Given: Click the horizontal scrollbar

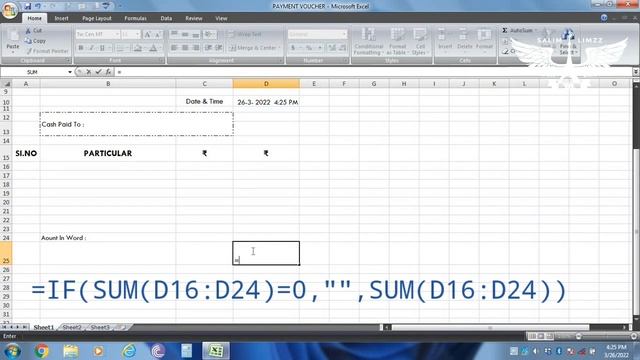Looking at the screenshot, I should pos(490,327).
